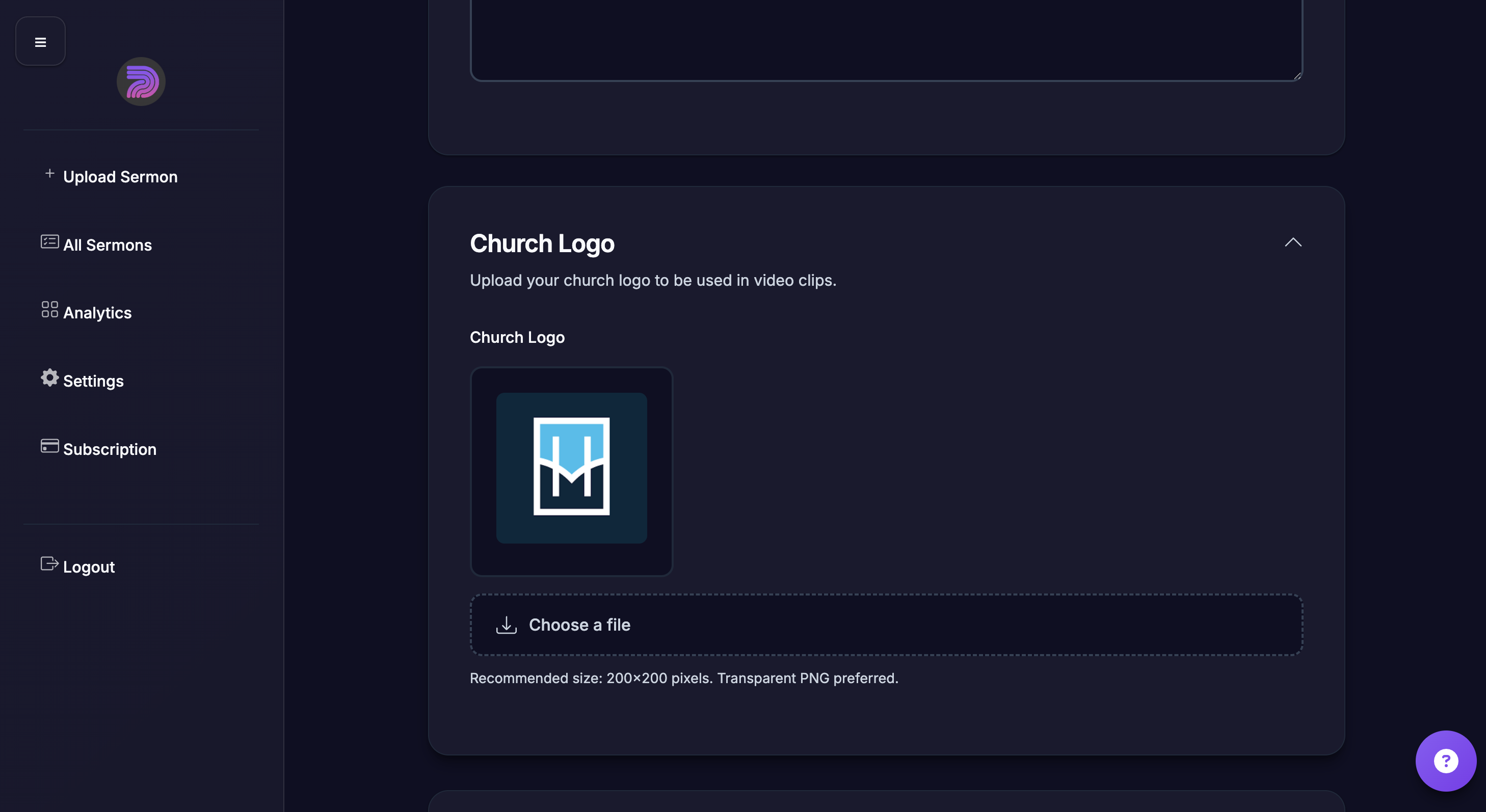Open Upload Sermon page
Screen dimensions: 1486x812
[120, 176]
